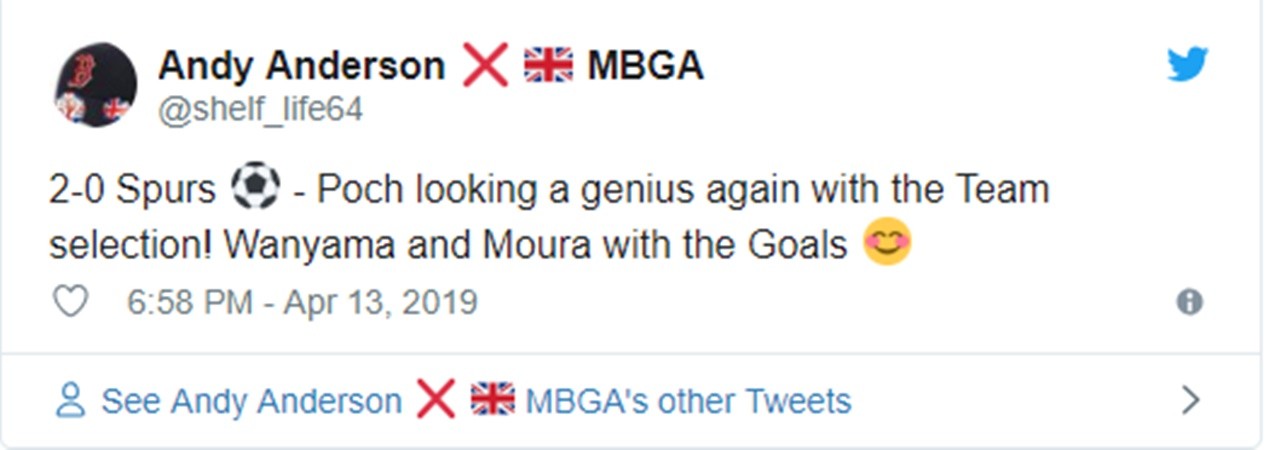Click the red X beside the Andy Anderson header name

point(484,66)
